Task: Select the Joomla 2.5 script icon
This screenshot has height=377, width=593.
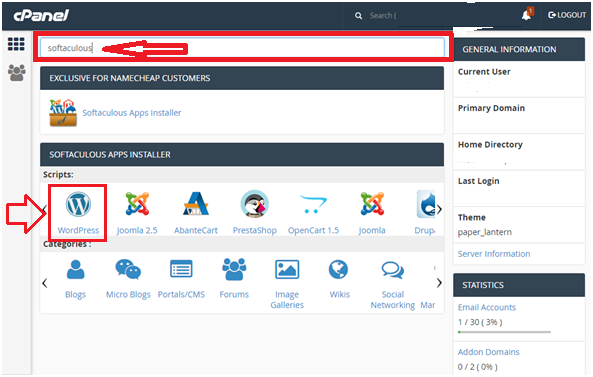Action: 137,213
